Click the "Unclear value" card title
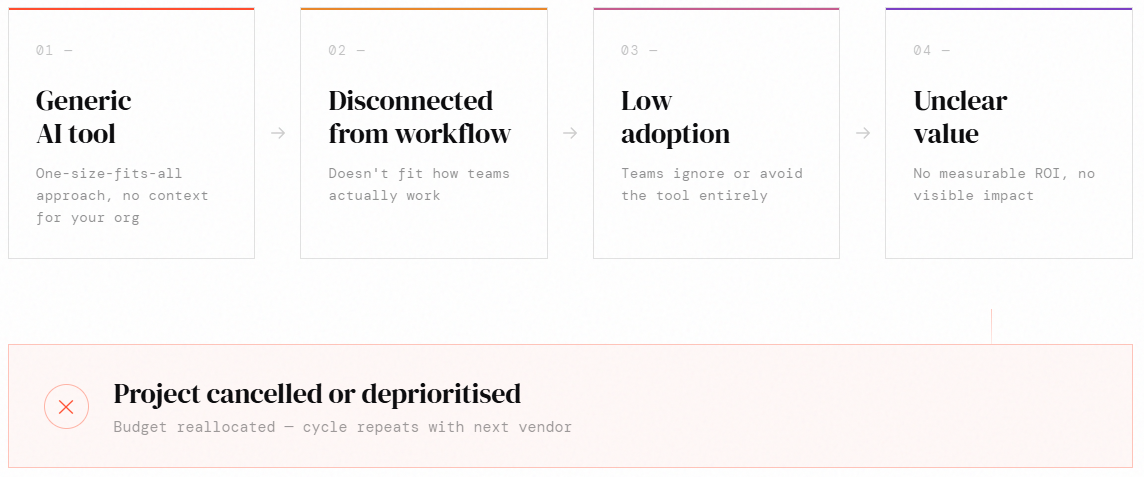Viewport: 1144px width, 477px height. coord(960,117)
